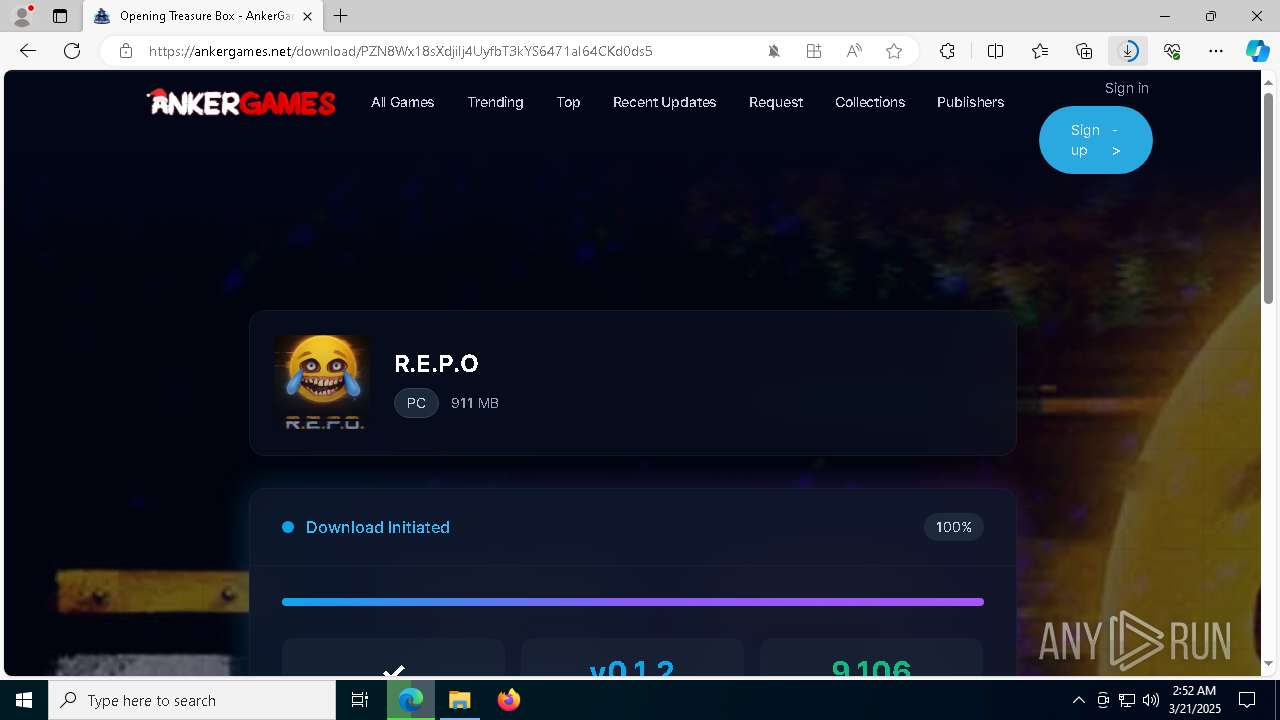
Task: Click the taskbar search box
Action: coord(192,700)
